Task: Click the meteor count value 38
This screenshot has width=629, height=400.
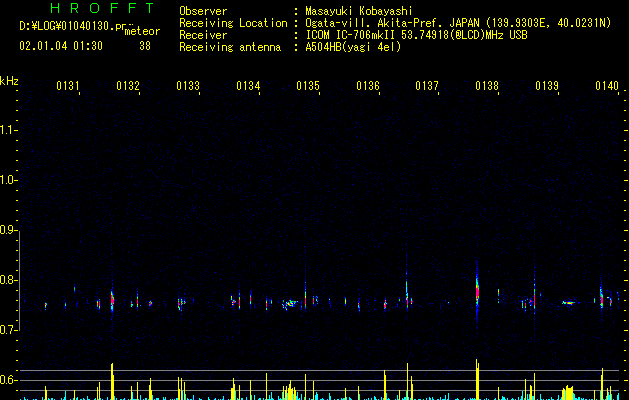Action: click(x=145, y=46)
